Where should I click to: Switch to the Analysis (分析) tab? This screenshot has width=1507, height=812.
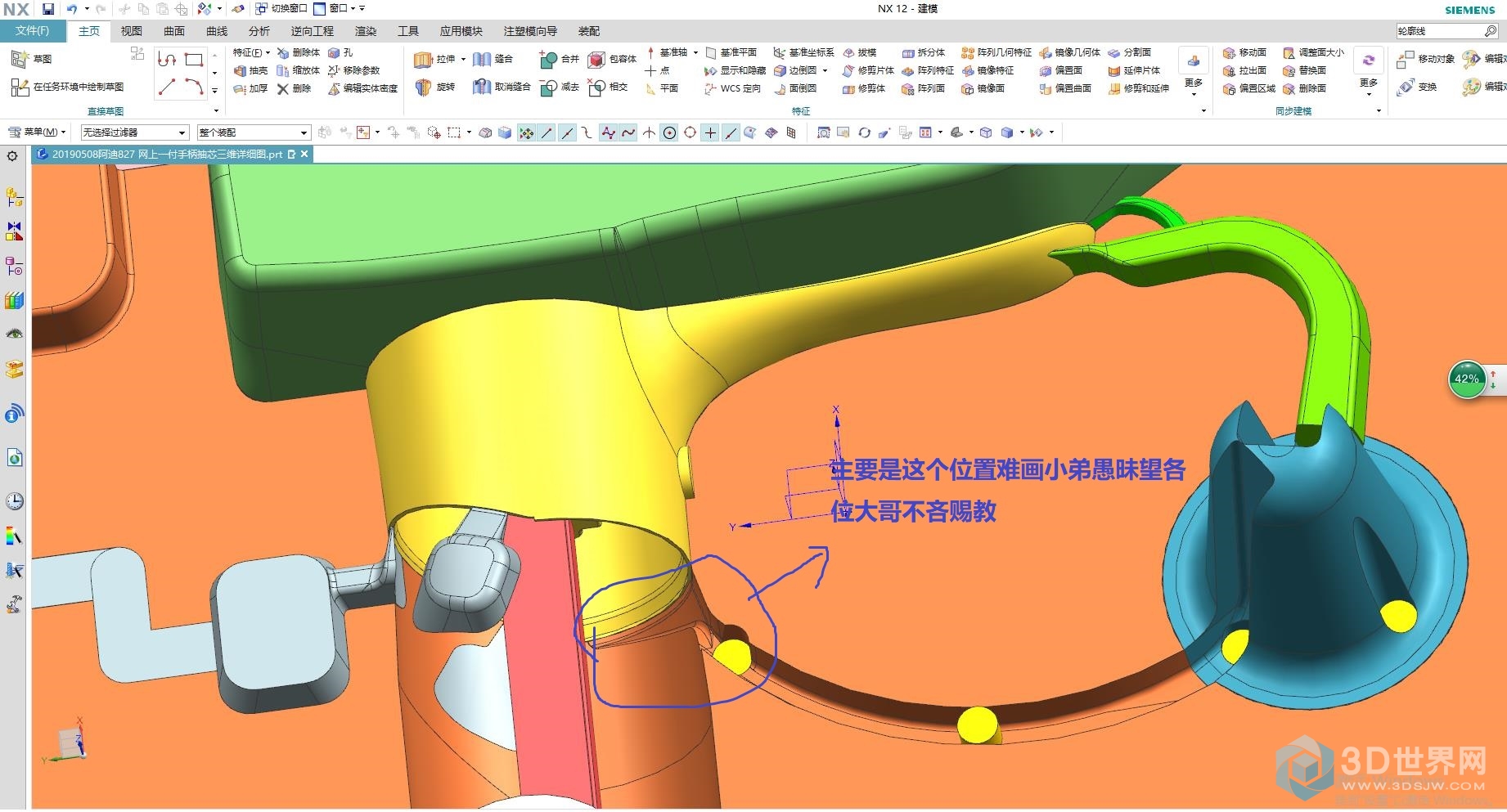[x=259, y=31]
